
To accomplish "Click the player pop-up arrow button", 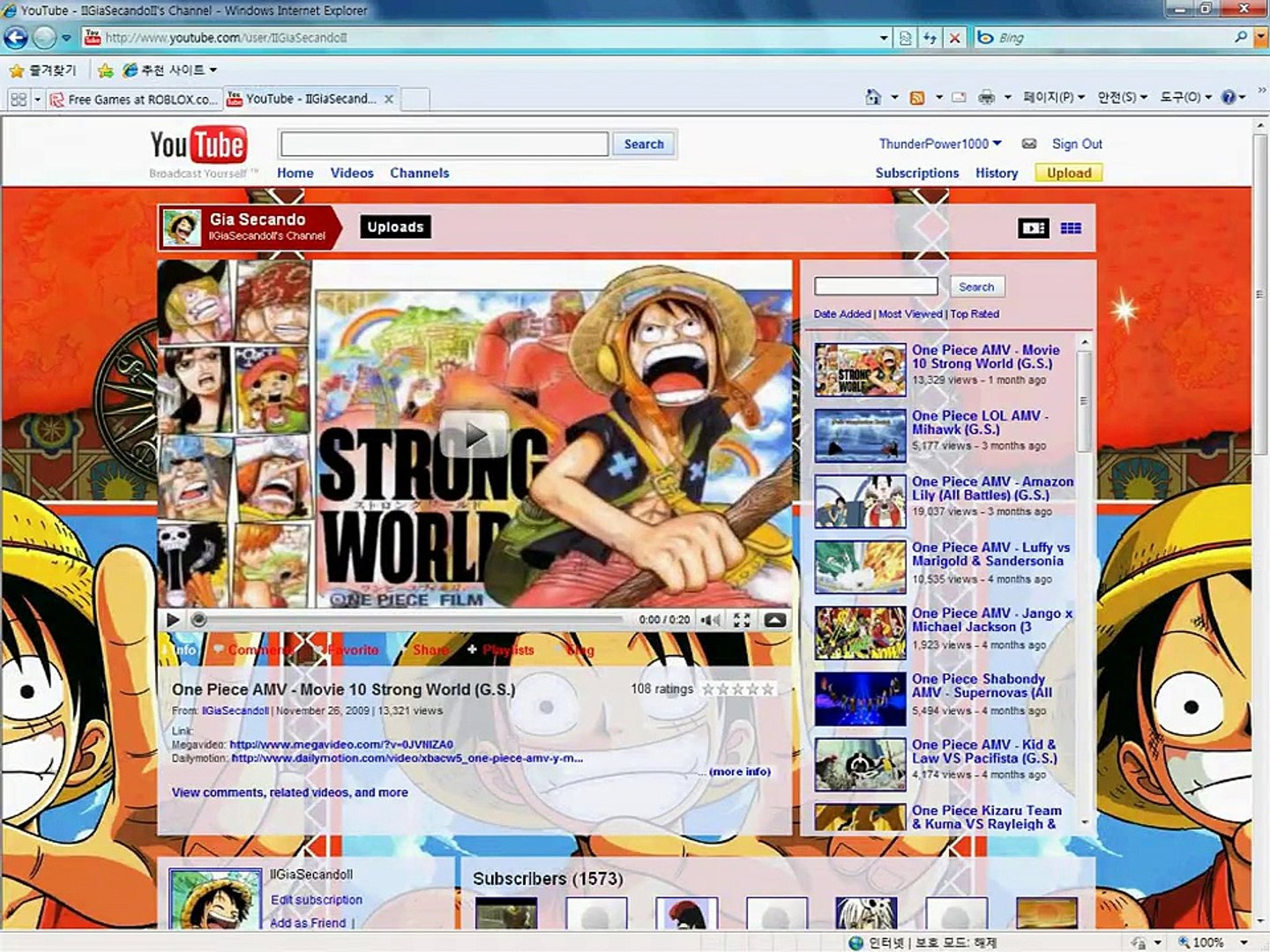I will coord(774,621).
